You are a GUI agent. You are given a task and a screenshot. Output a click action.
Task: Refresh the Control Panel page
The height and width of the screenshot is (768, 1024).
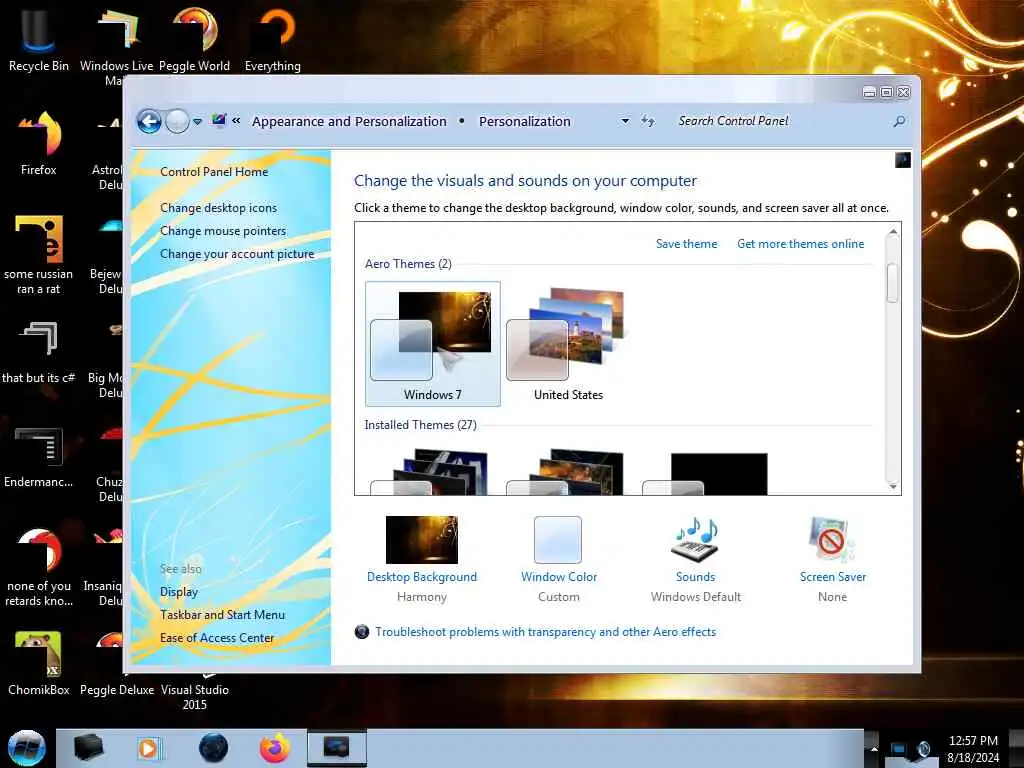pyautogui.click(x=647, y=121)
